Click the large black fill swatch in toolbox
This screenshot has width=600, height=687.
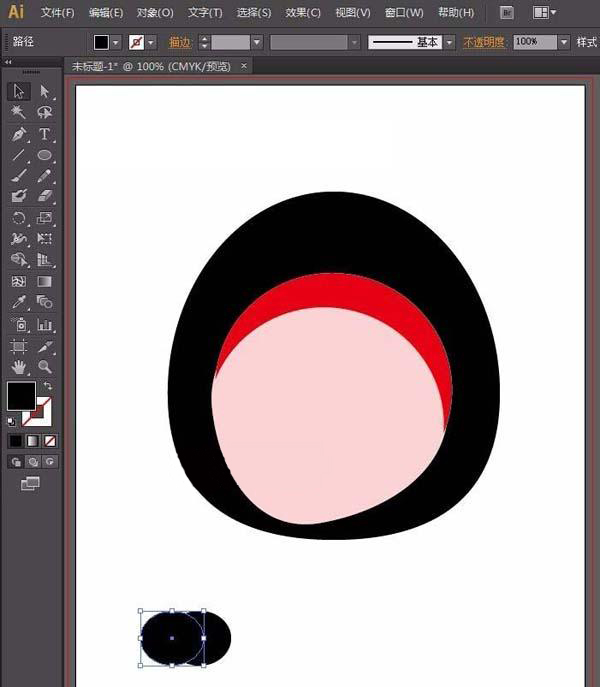click(x=21, y=396)
